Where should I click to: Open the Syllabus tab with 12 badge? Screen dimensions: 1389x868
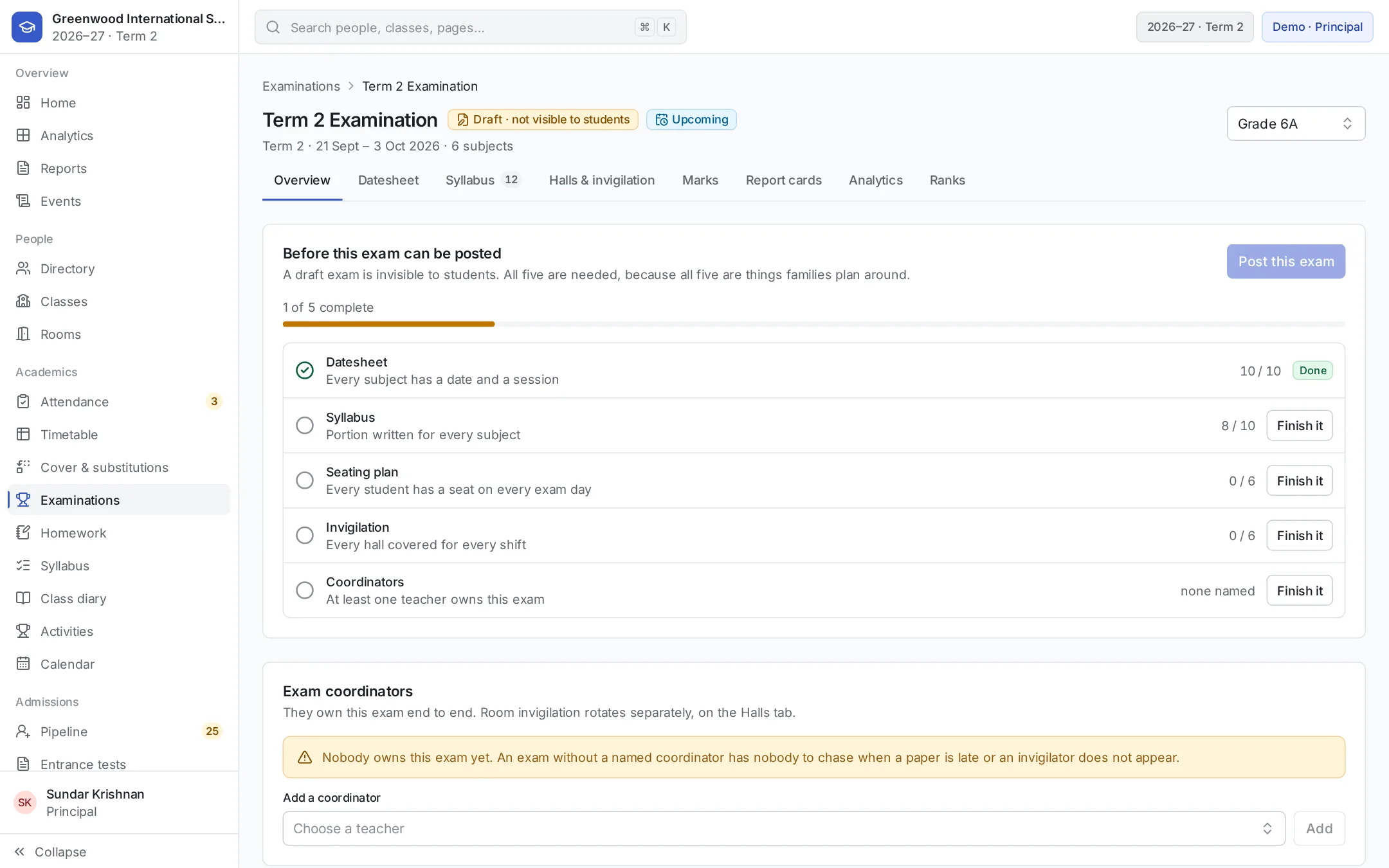[x=483, y=180]
